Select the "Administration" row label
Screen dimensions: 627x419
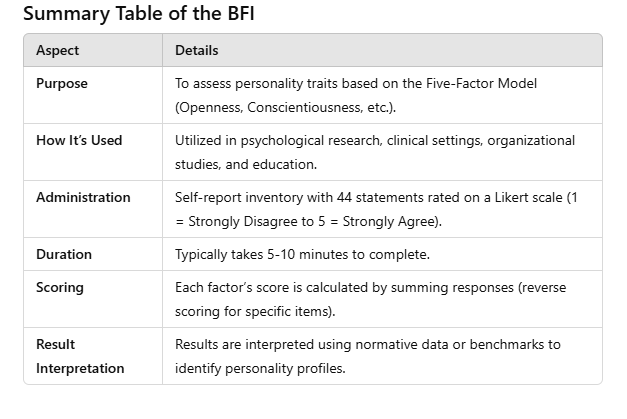point(83,198)
